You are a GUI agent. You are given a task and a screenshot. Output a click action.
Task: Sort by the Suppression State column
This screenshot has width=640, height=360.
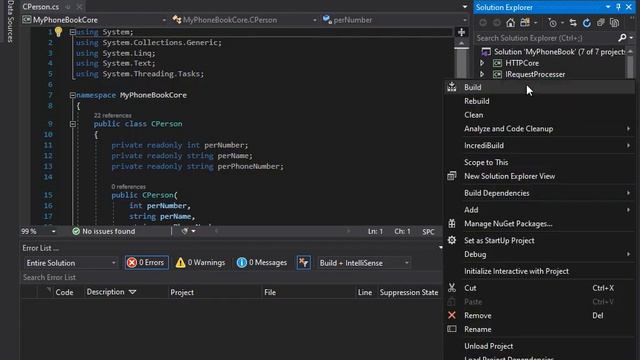point(409,292)
